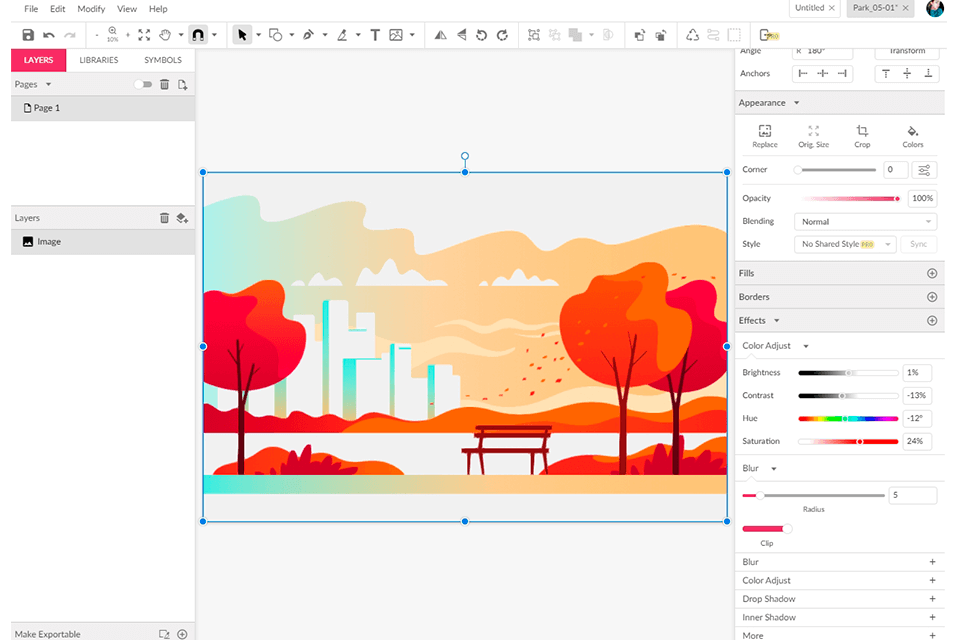Image resolution: width=960 pixels, height=640 pixels.
Task: Collapse the Color Adjust effect arrow
Action: pos(806,347)
